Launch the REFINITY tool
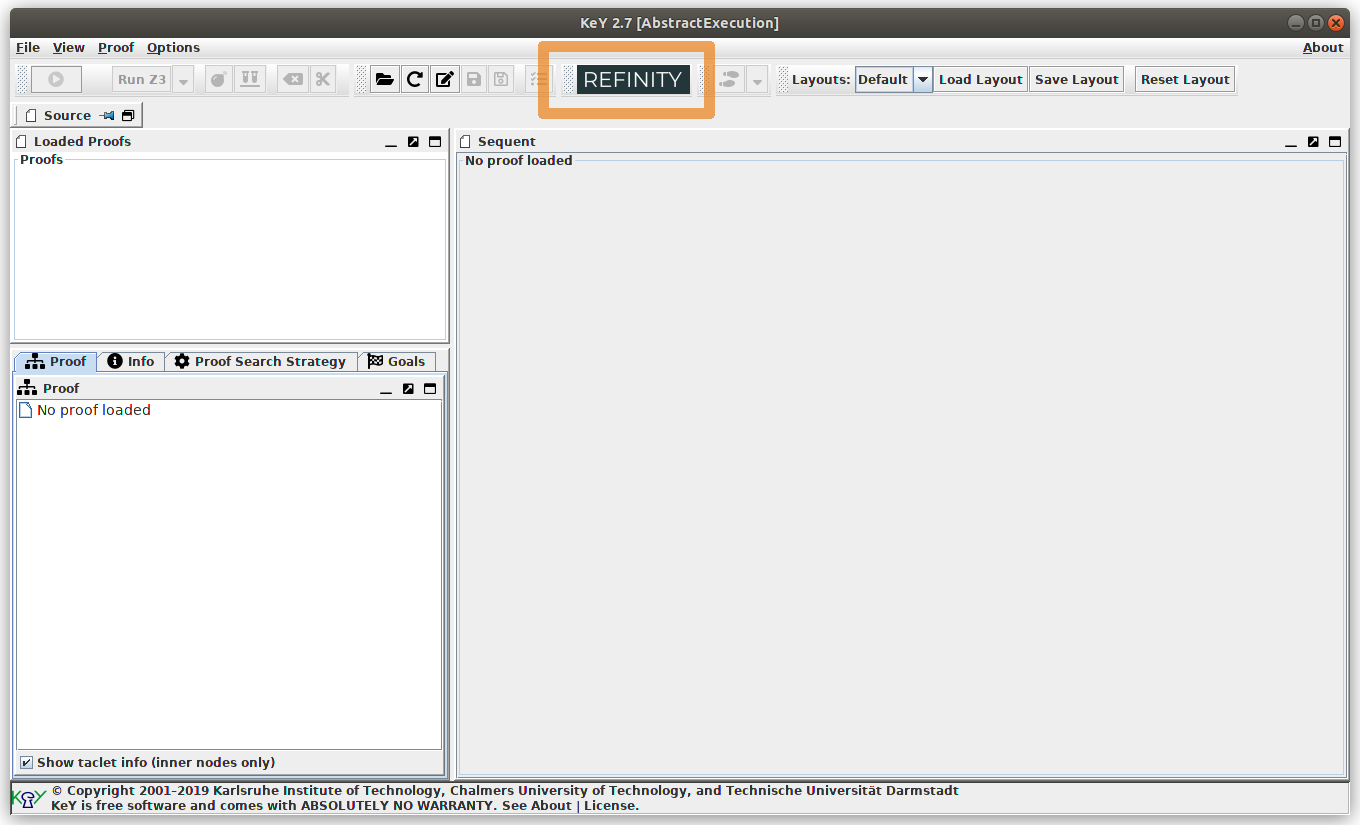This screenshot has width=1360, height=825. [633, 80]
